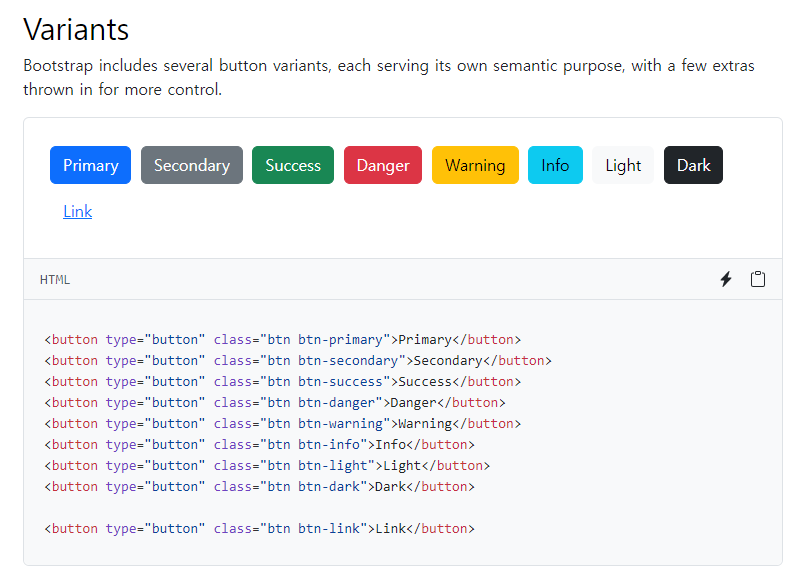Open the example in StackBlitz (lightning icon)
802x584 pixels.
coord(726,279)
